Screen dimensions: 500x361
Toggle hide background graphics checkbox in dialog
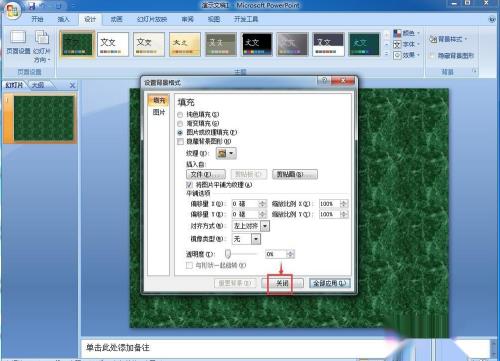tap(180, 142)
